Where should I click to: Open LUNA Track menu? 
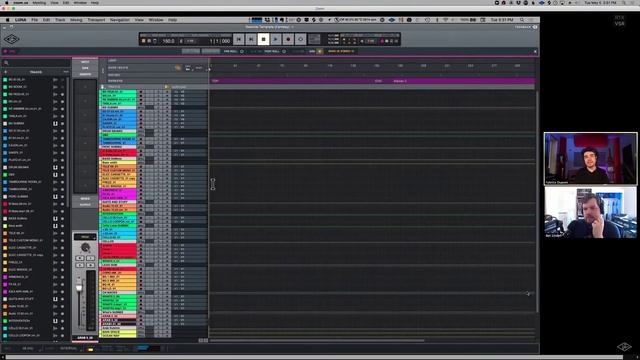[x=60, y=20]
